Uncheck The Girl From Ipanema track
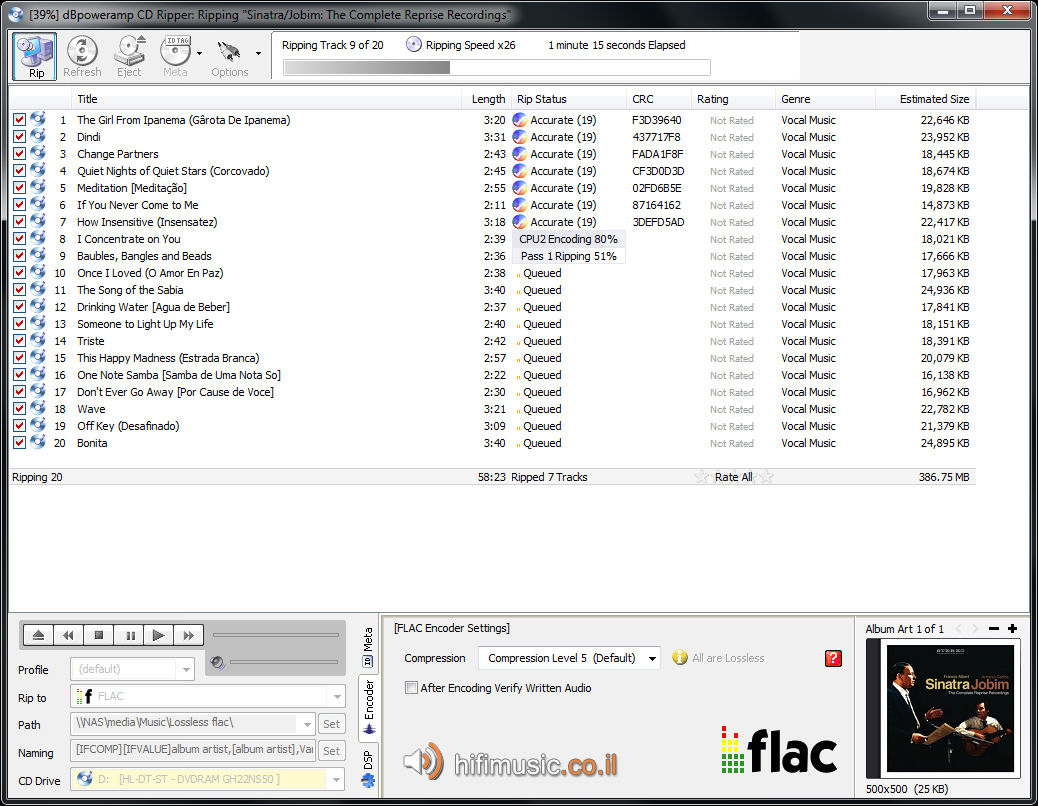Image resolution: width=1038 pixels, height=806 pixels. [19, 120]
